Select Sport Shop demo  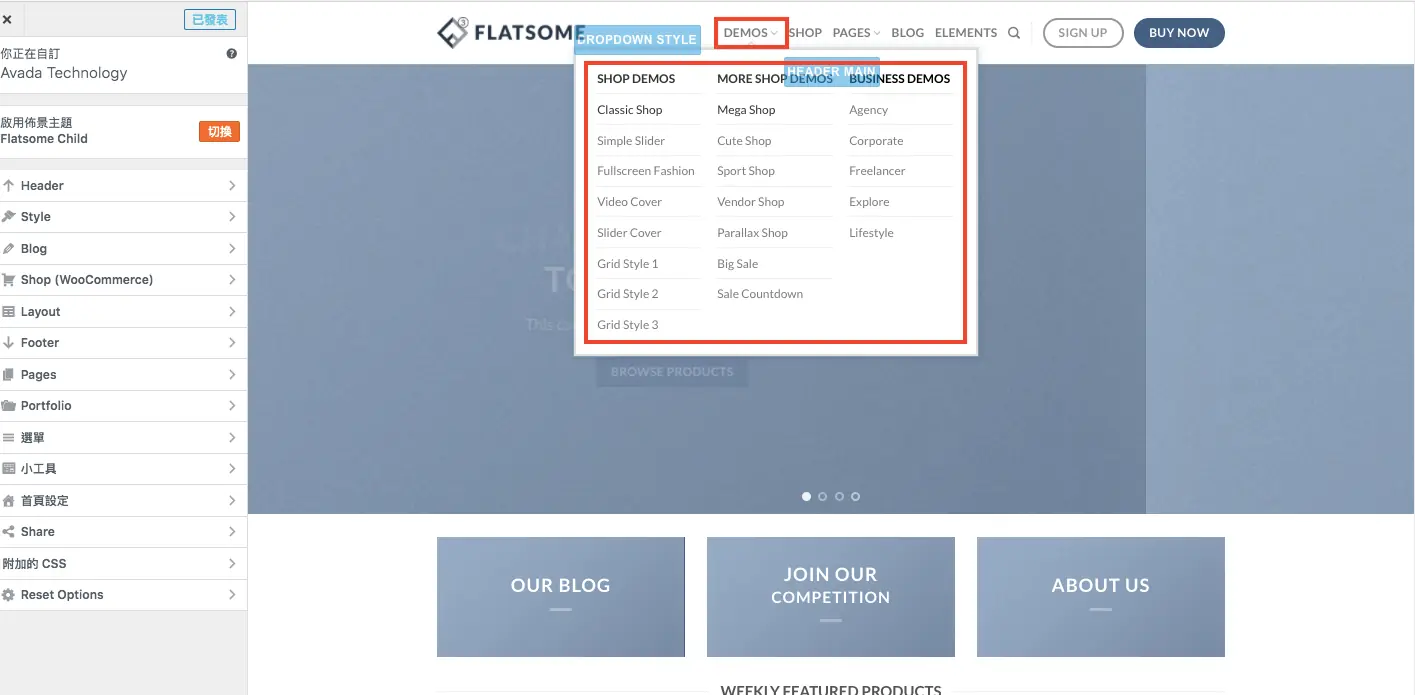tap(746, 171)
